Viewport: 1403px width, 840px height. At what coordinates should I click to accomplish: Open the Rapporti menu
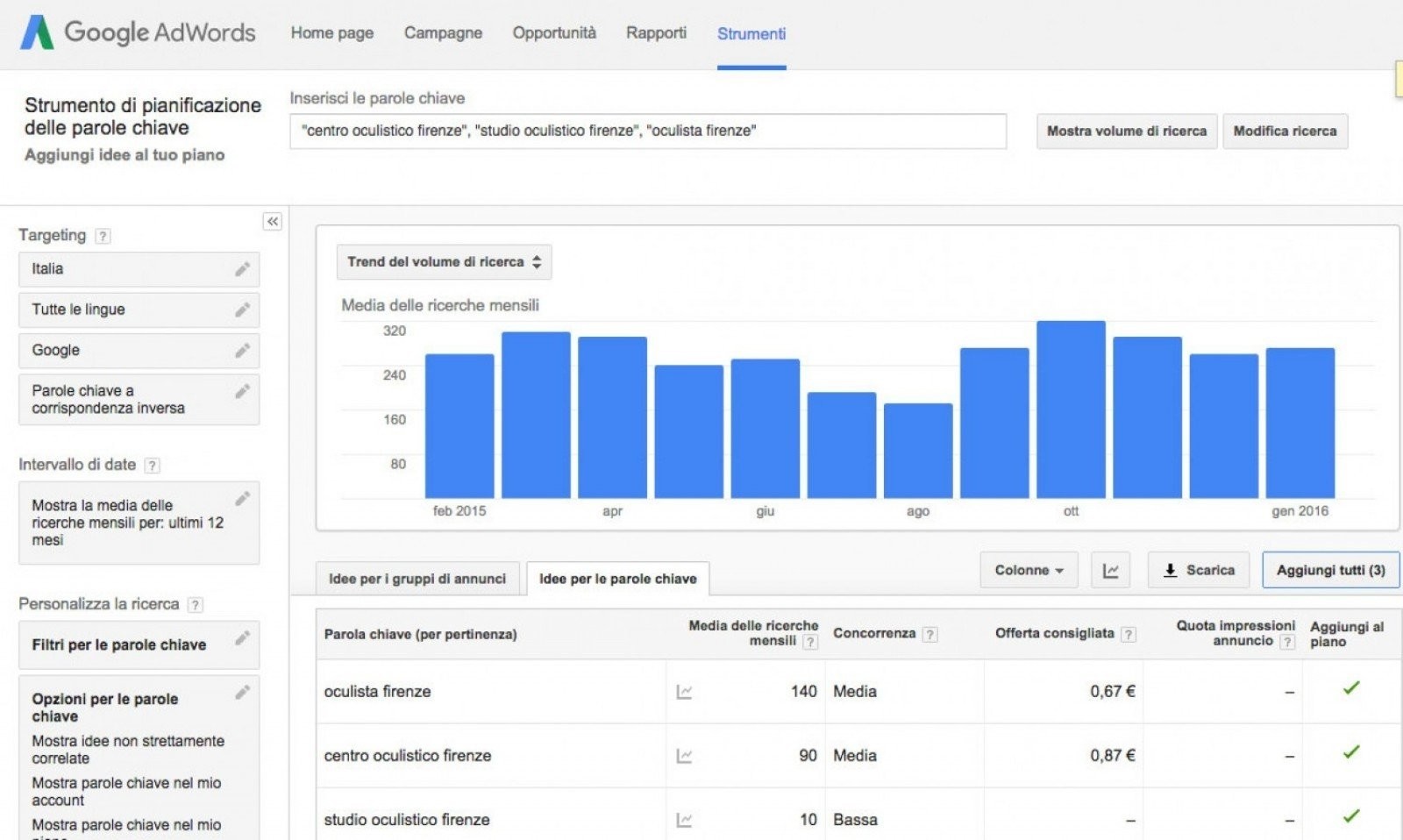pyautogui.click(x=656, y=33)
